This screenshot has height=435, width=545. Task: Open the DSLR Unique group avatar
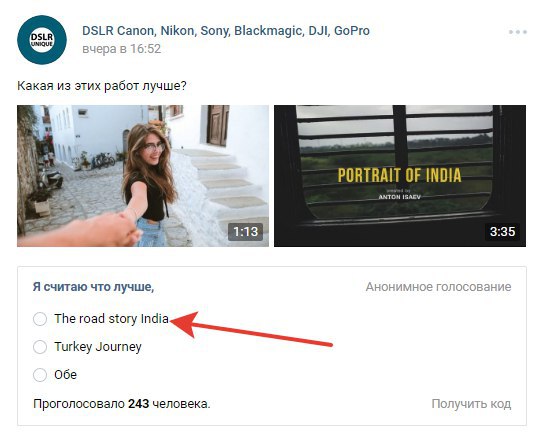[42, 40]
